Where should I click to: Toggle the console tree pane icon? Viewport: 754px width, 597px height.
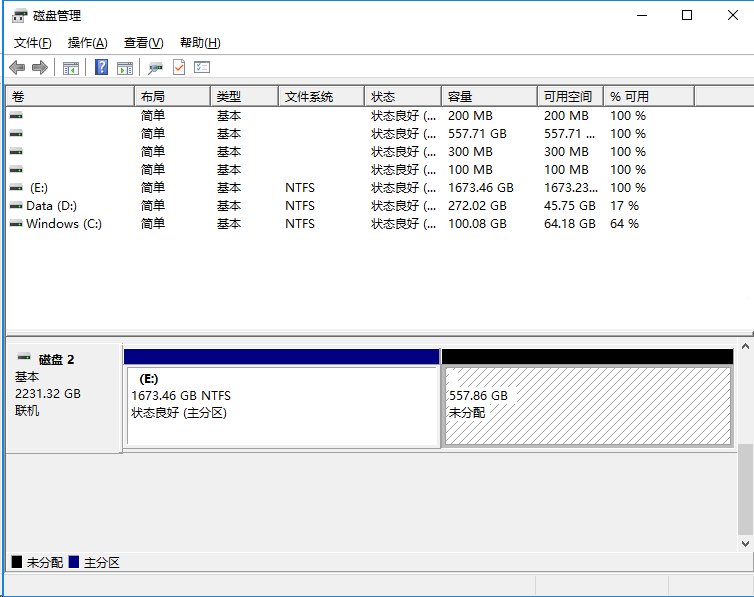(x=71, y=67)
